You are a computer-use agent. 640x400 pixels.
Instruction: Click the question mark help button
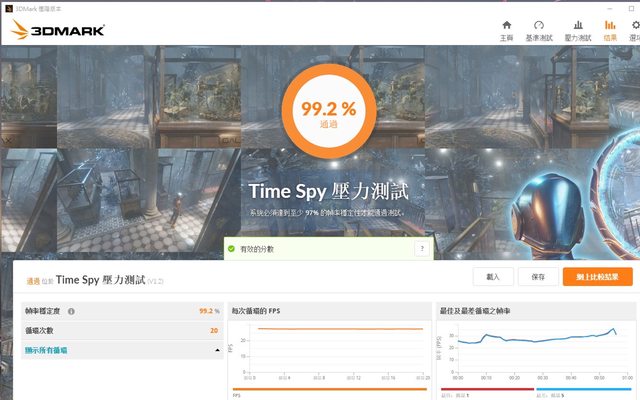[421, 248]
